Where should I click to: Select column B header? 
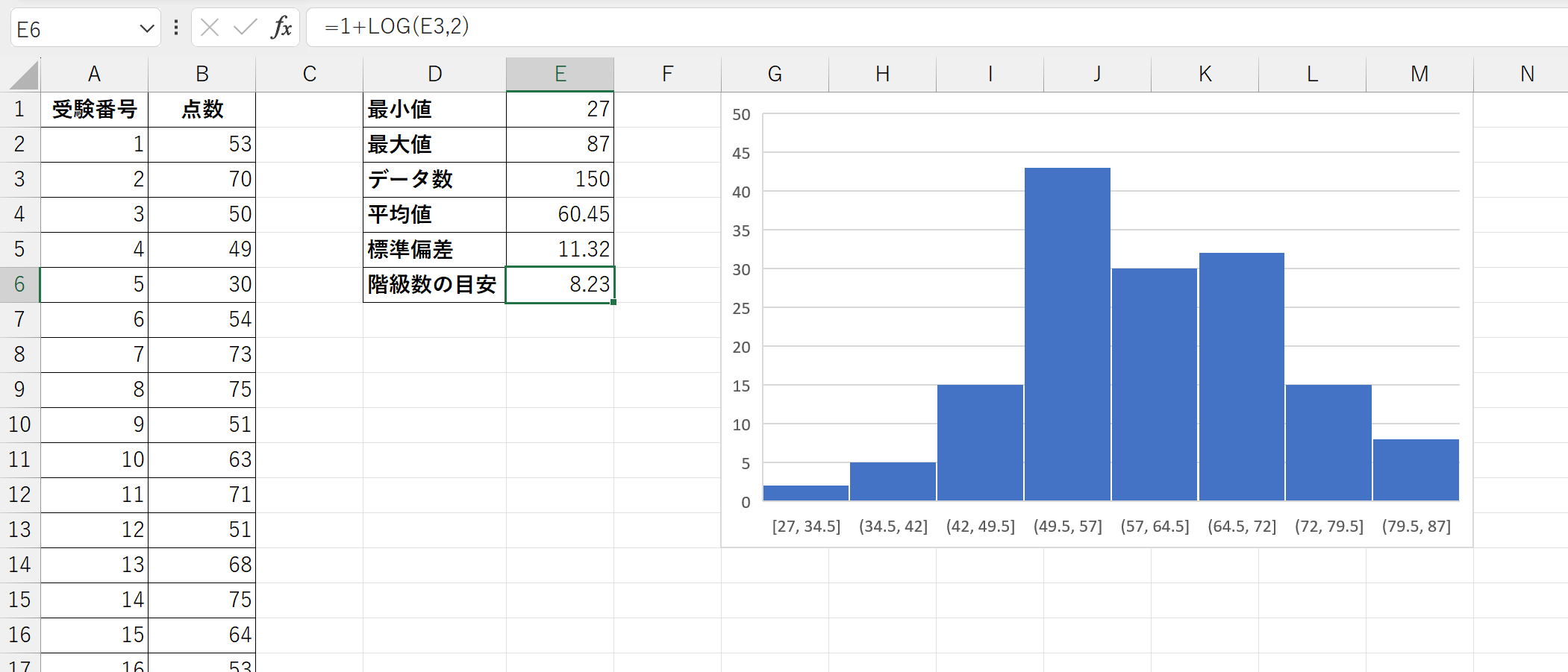(202, 74)
